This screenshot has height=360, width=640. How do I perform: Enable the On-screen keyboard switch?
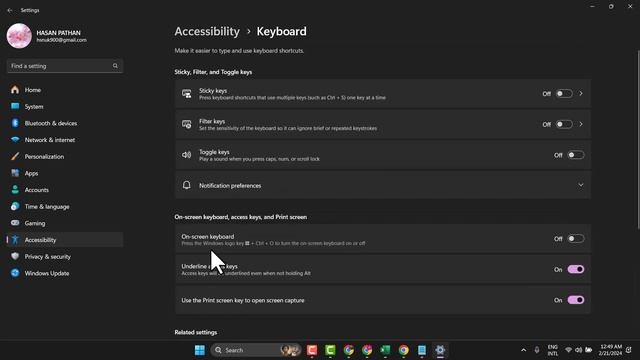point(576,239)
